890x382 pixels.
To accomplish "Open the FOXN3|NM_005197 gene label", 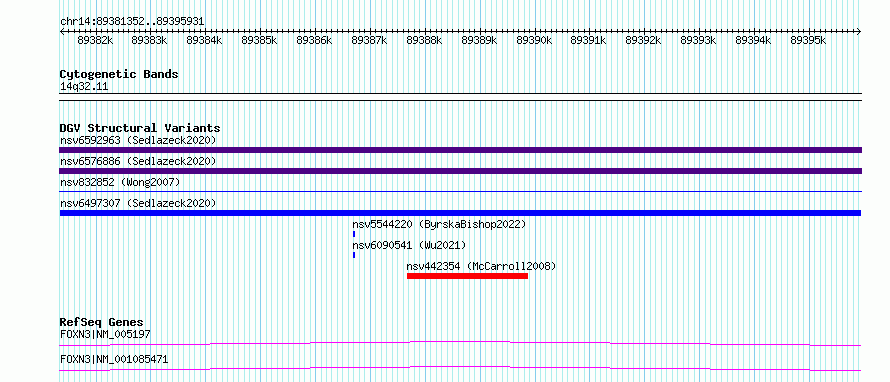I will pyautogui.click(x=105, y=334).
